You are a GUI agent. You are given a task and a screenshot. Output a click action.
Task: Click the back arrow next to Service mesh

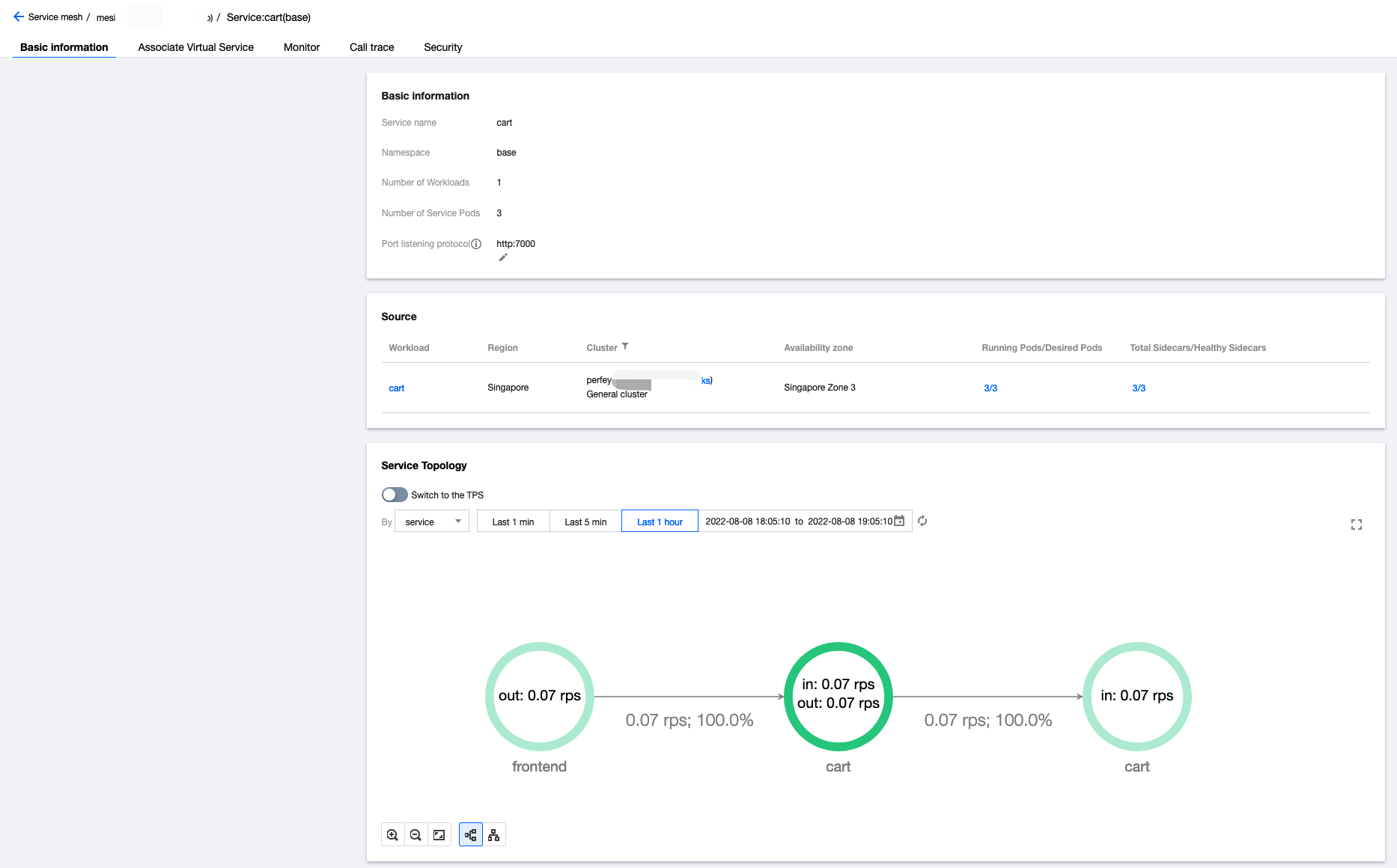pos(19,17)
